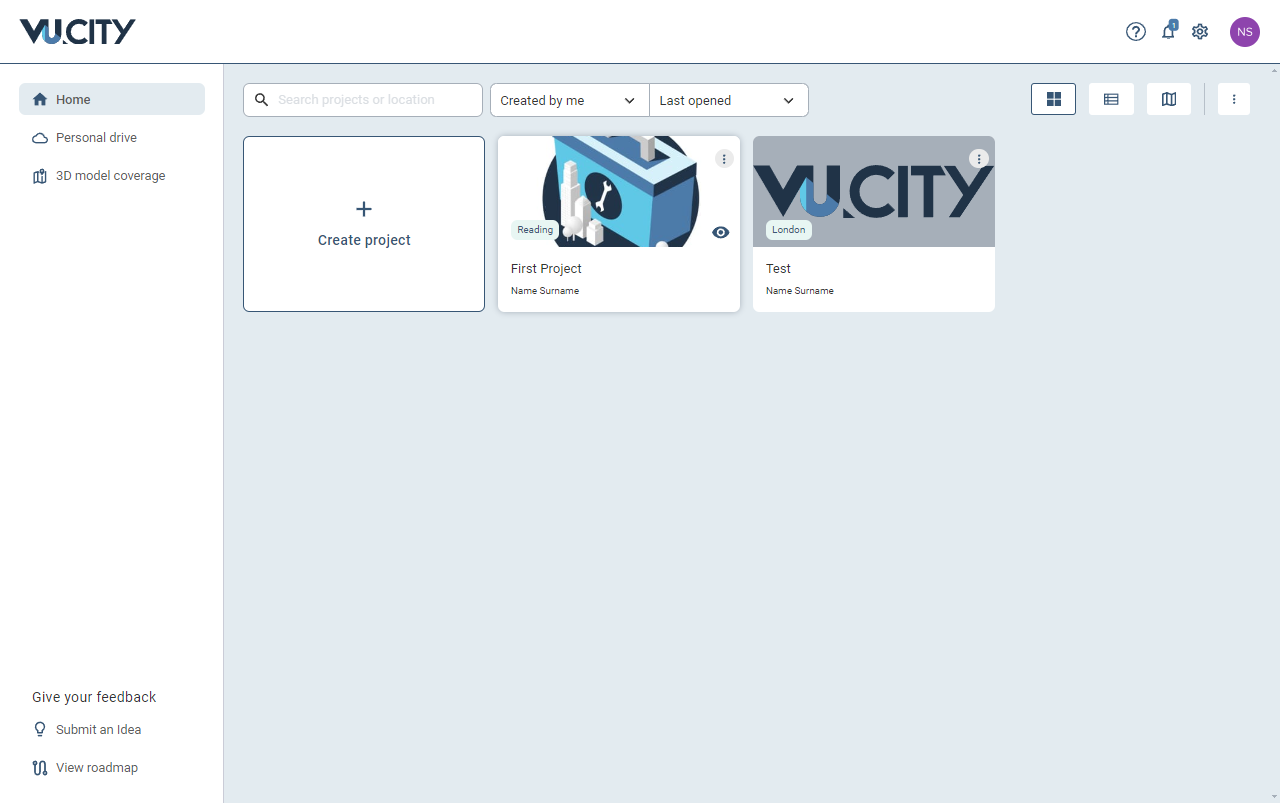Click the Give your feedback heading
Image resolution: width=1280 pixels, height=803 pixels.
pos(94,697)
